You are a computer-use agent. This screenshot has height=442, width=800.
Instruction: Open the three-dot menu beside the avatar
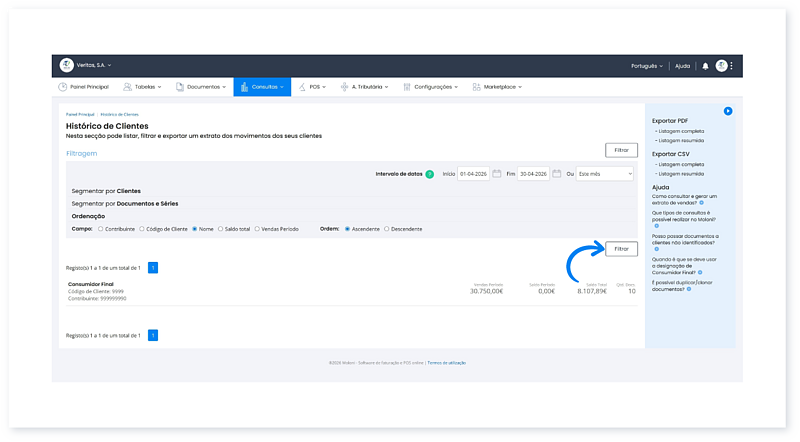(x=731, y=65)
